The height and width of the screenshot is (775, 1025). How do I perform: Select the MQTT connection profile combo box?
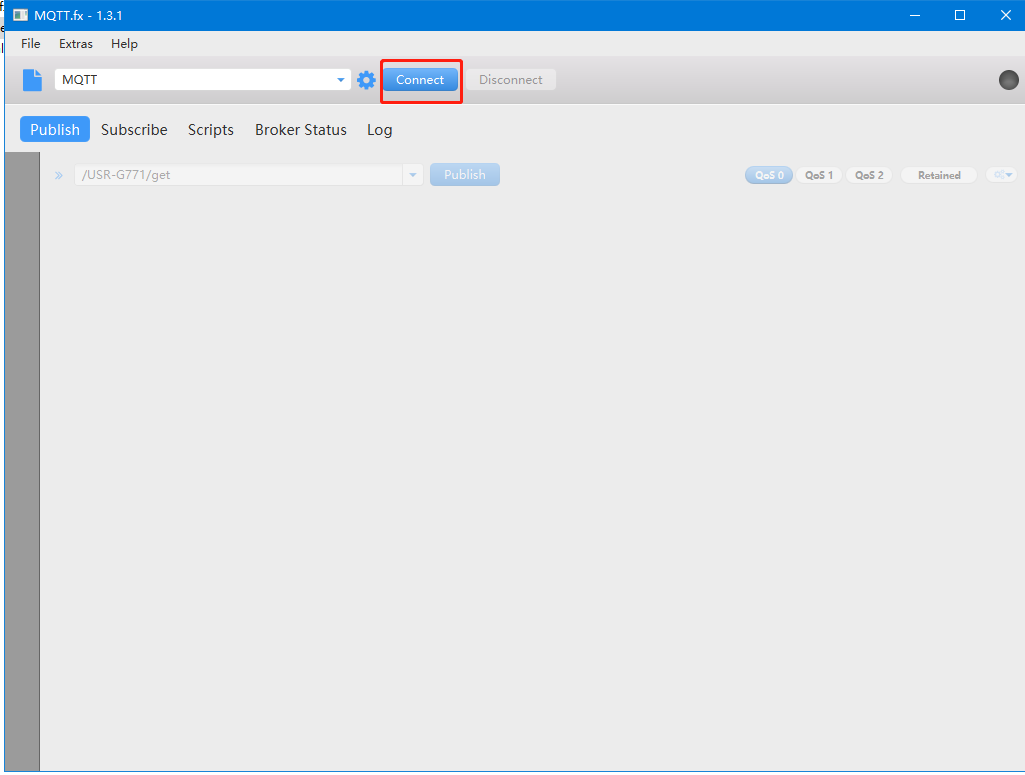click(x=203, y=80)
